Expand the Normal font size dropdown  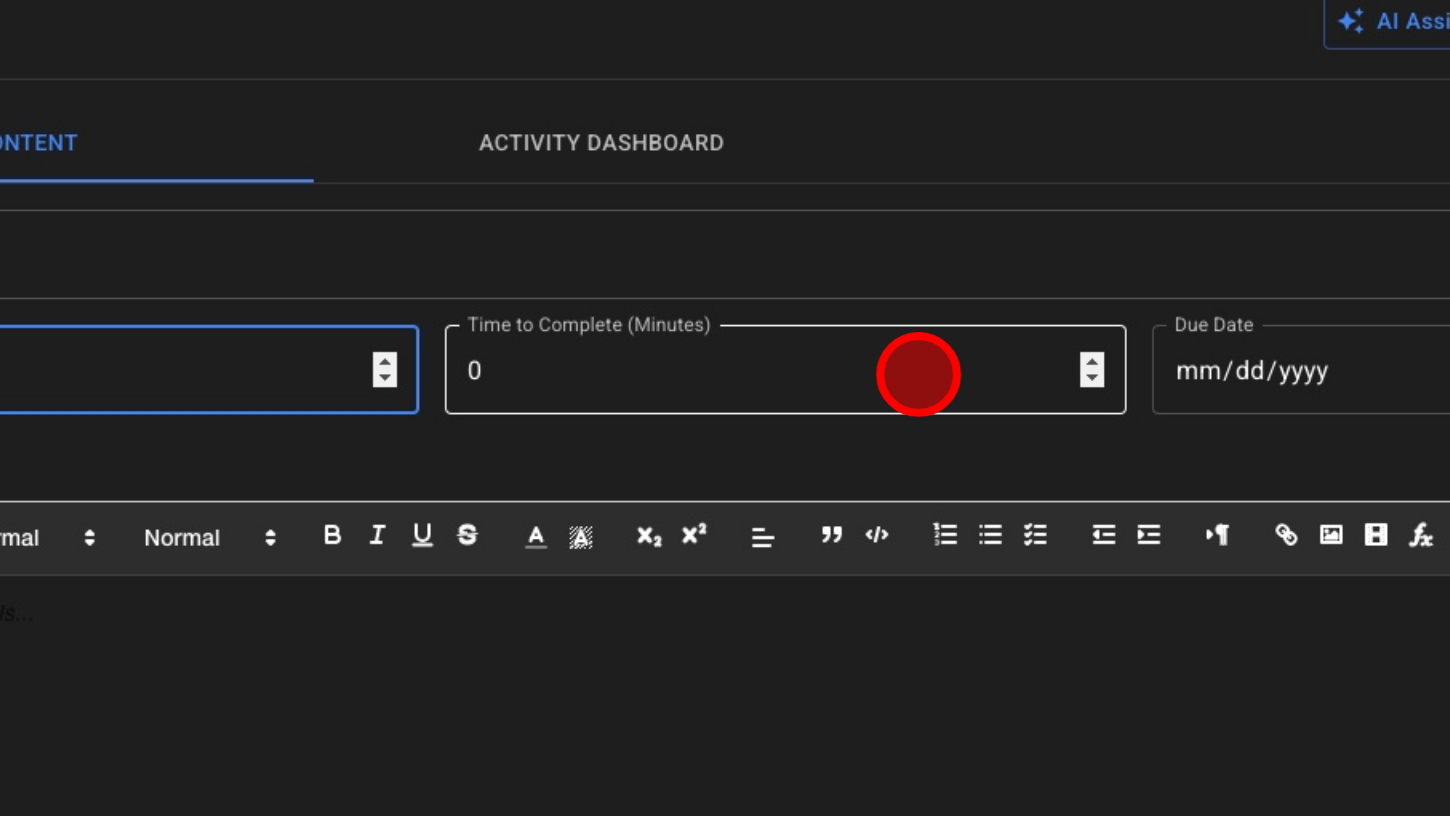click(x=209, y=538)
